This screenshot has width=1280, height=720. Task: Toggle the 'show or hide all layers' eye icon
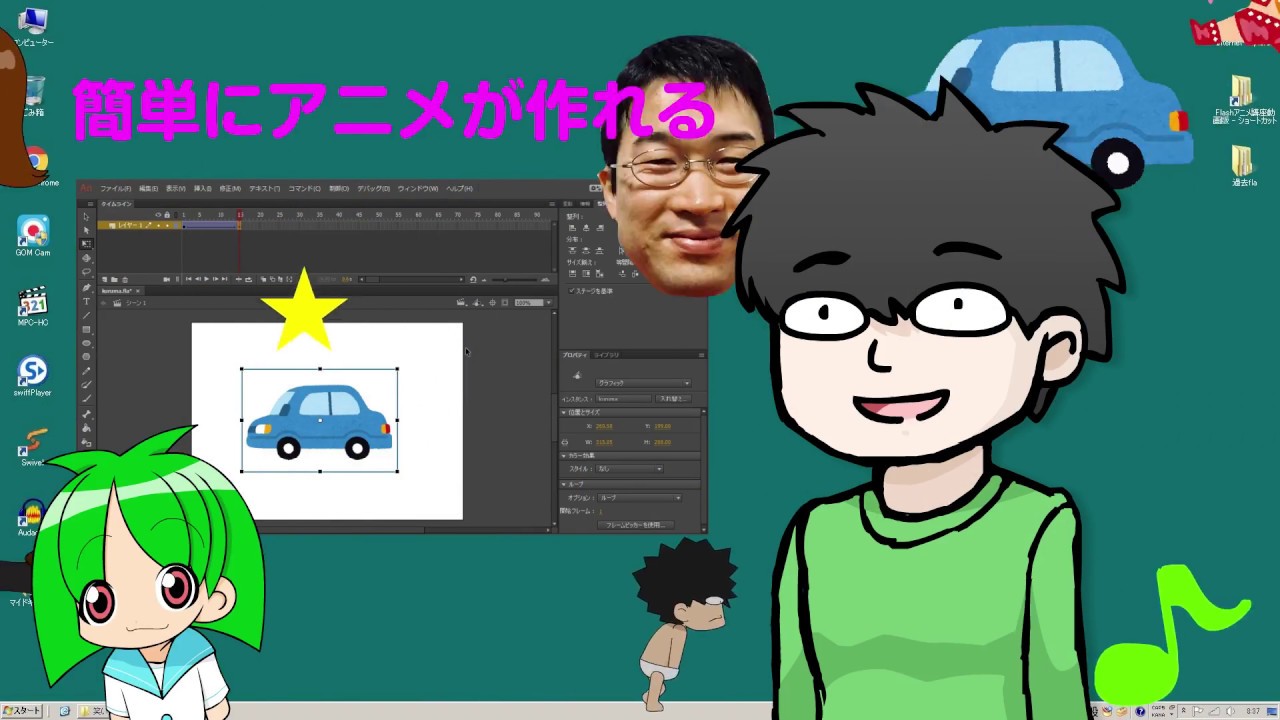pos(158,214)
